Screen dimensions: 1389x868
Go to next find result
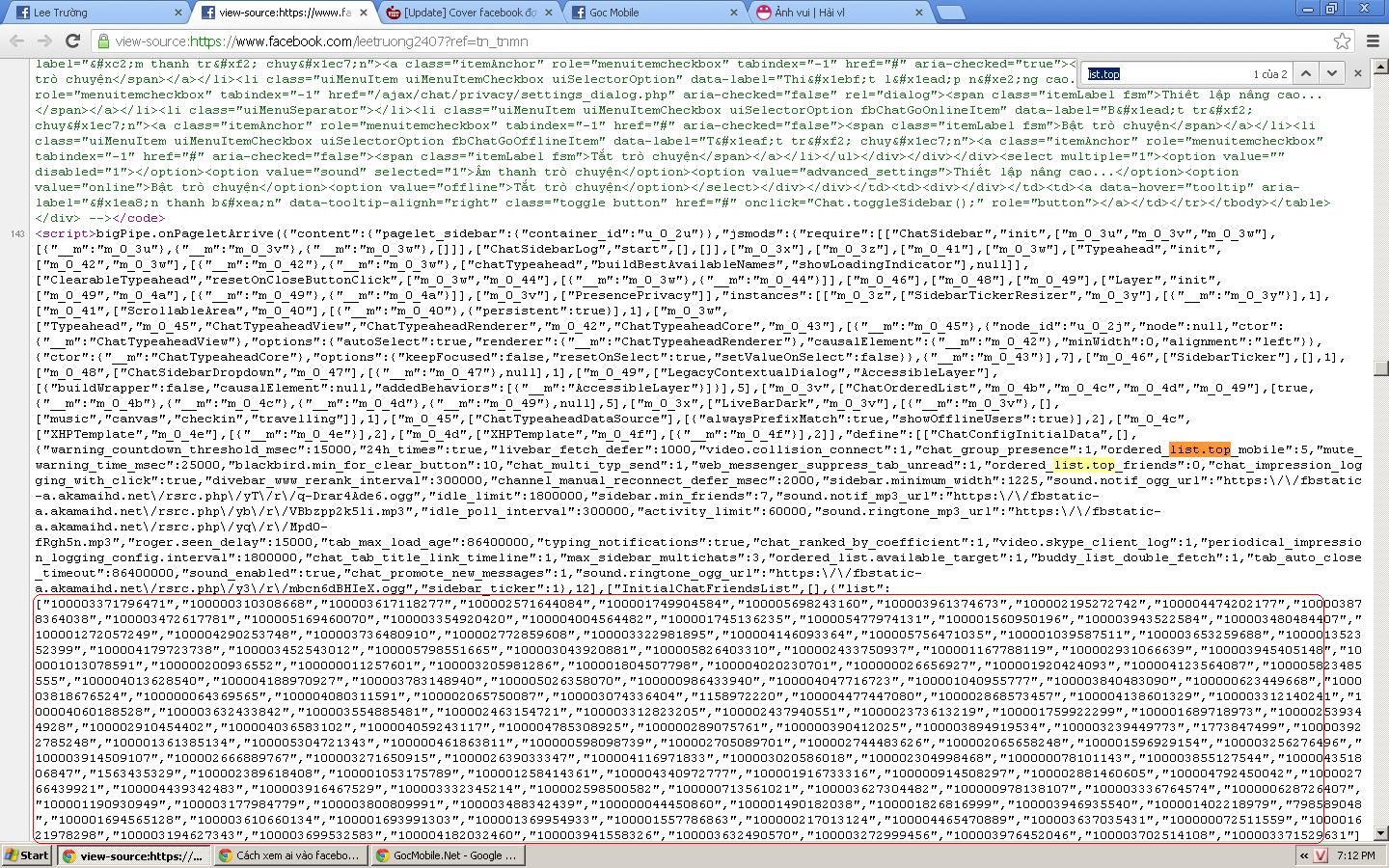pyautogui.click(x=1332, y=73)
